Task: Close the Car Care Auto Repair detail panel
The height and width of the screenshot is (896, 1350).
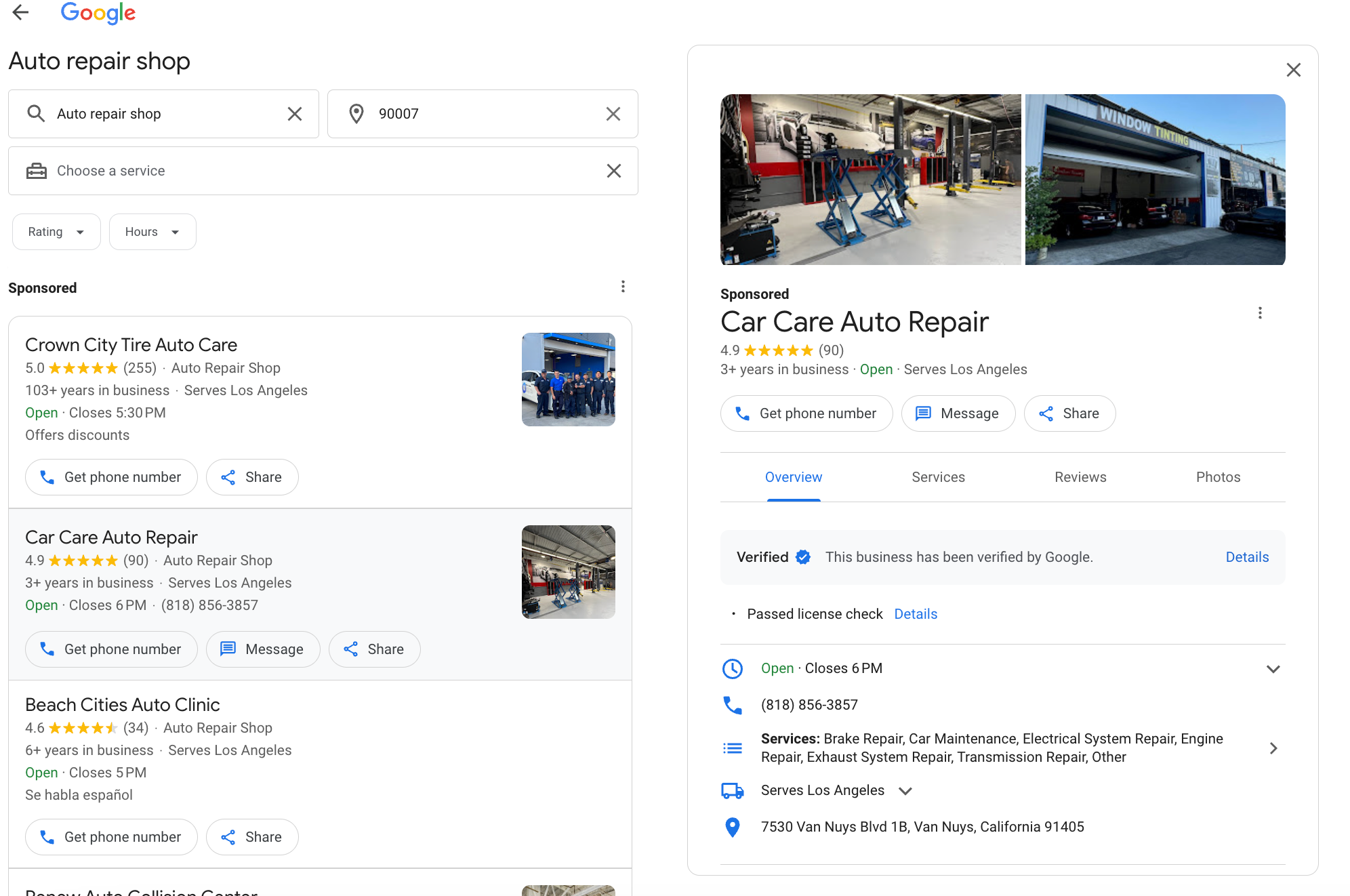Action: (x=1294, y=70)
